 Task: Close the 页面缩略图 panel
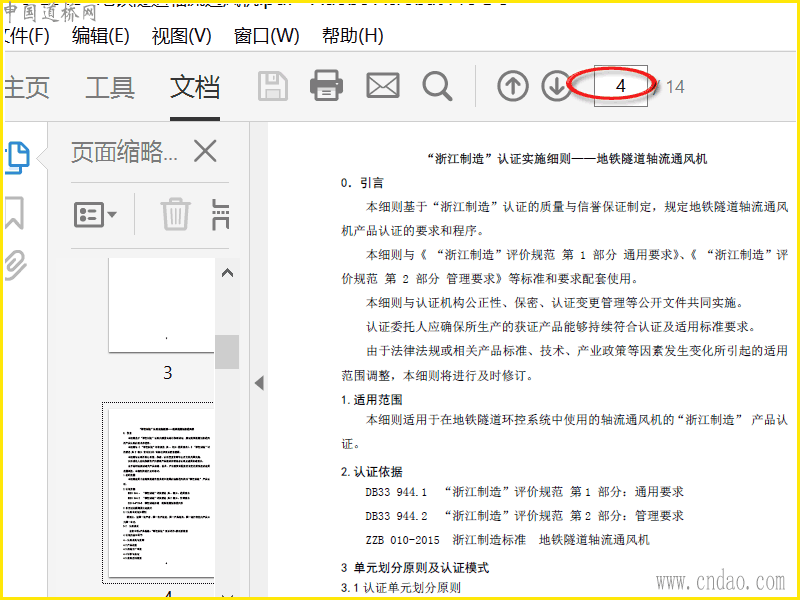[206, 152]
